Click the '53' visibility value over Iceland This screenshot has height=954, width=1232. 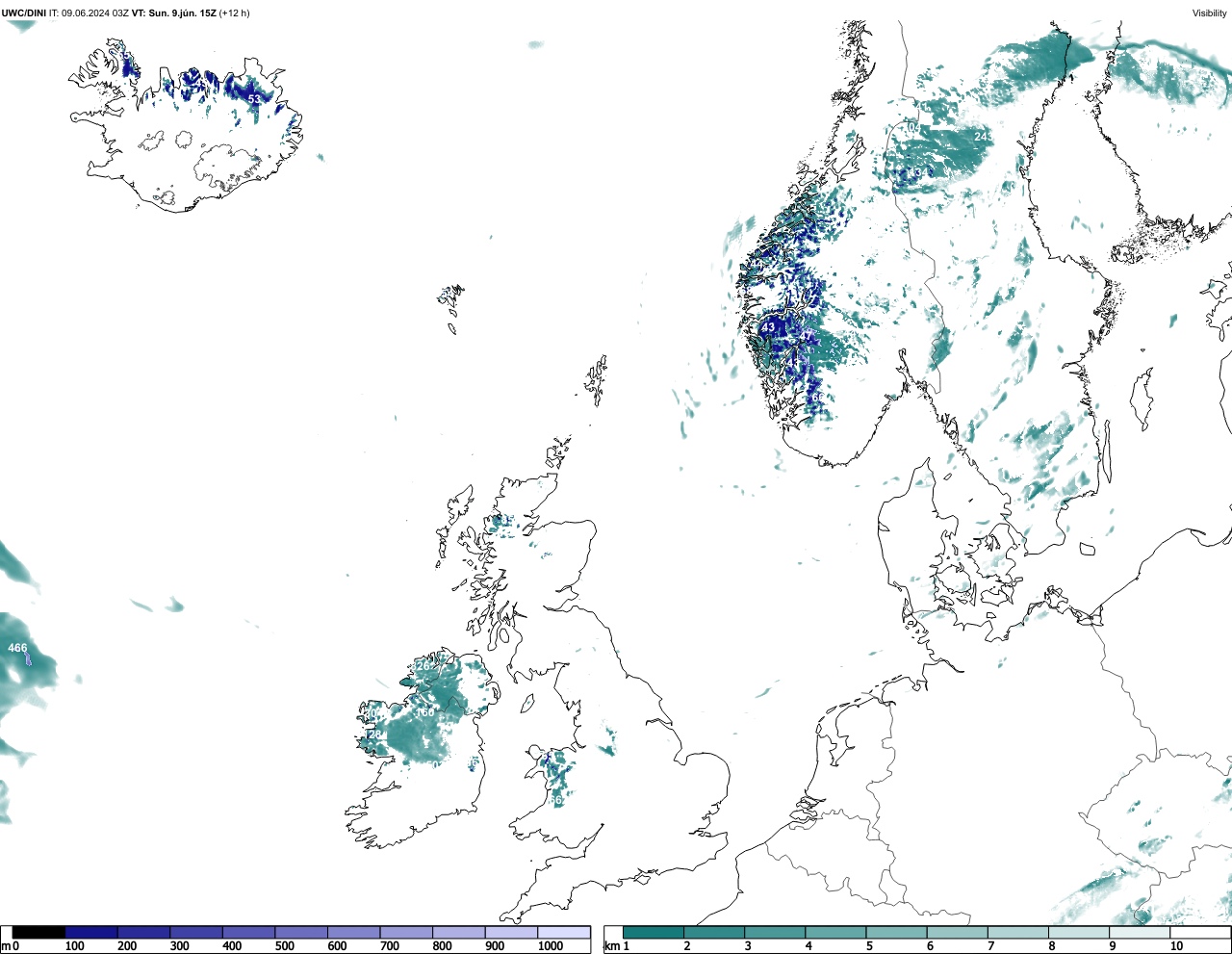point(254,99)
